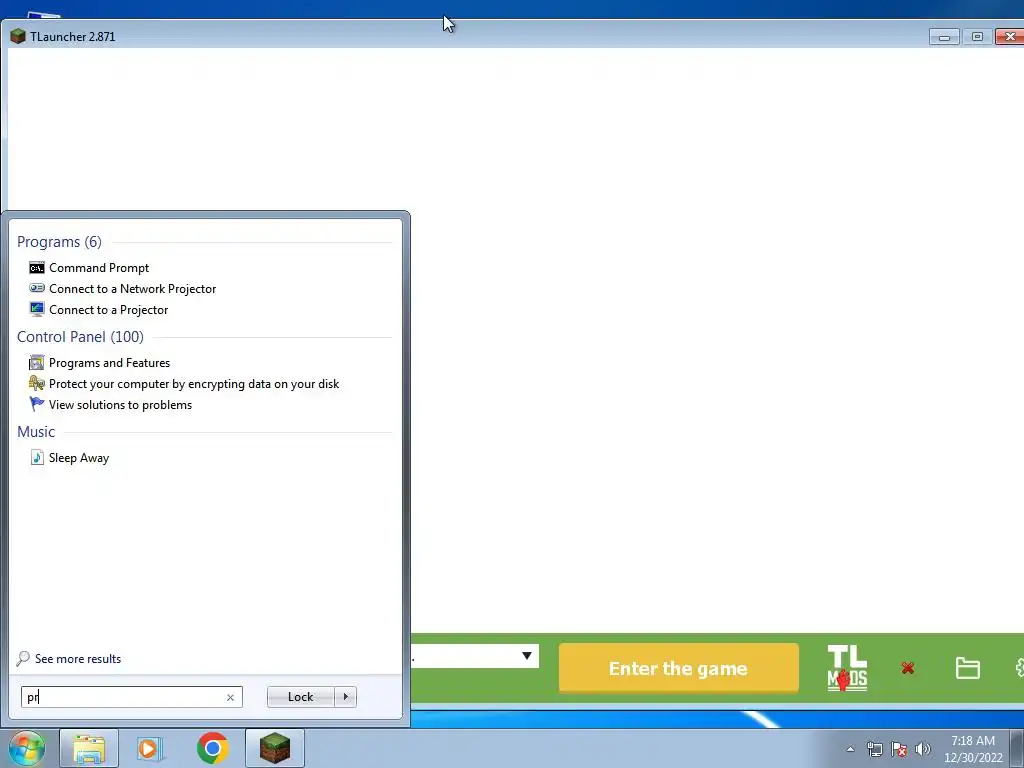1024x768 pixels.
Task: Switch to TLauncher via taskbar Minecraft icon
Action: click(x=275, y=748)
